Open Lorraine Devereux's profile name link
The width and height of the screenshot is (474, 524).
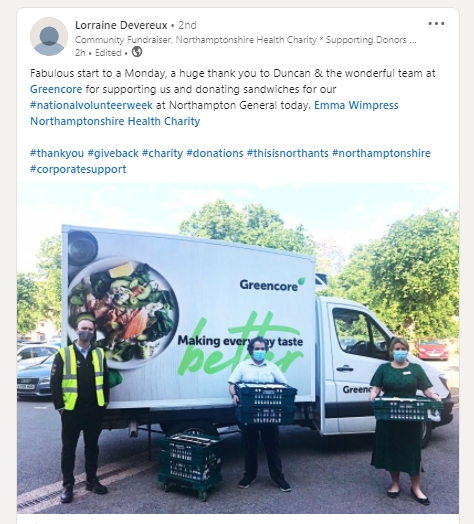(121, 25)
